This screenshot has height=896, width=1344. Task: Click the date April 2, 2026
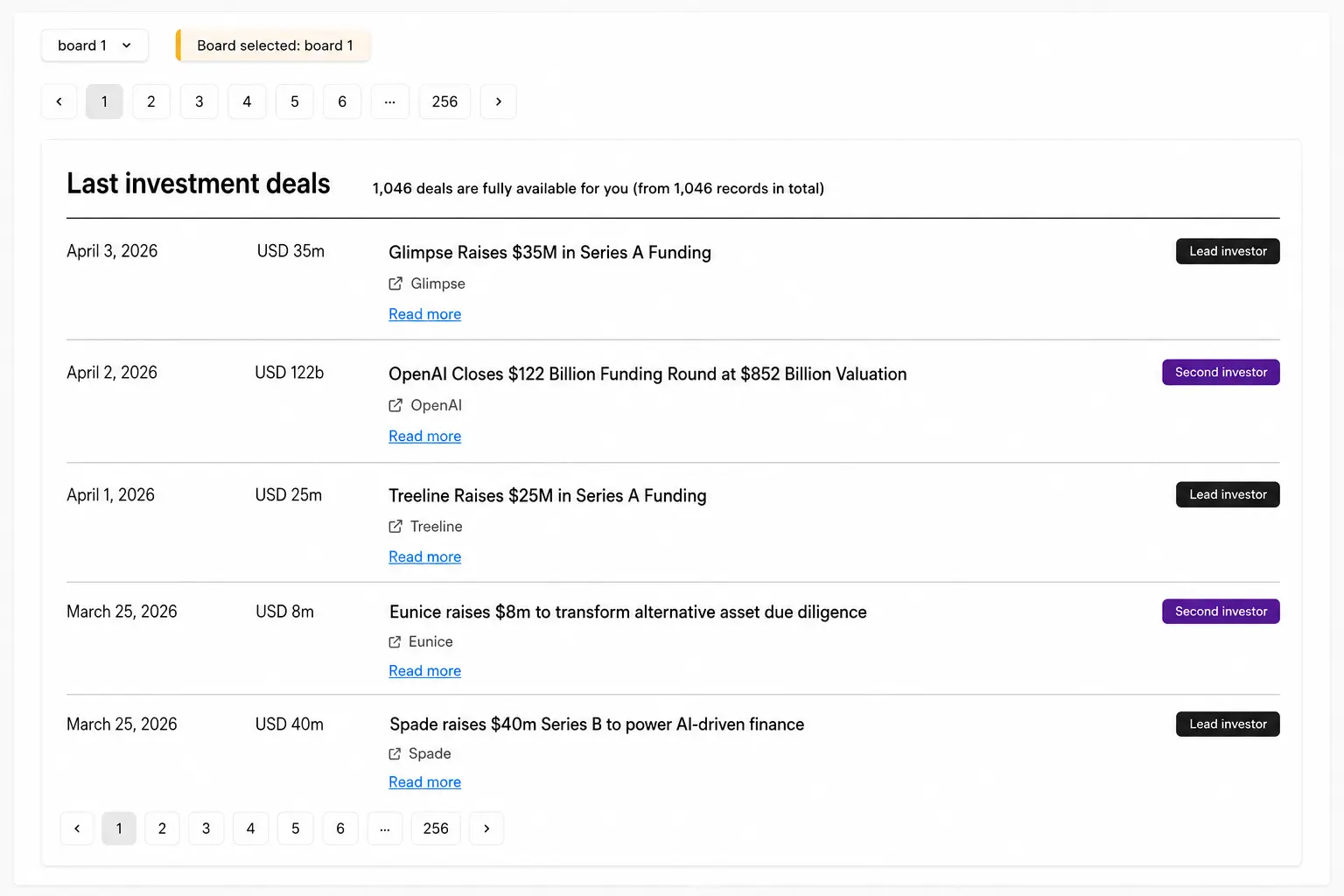coord(112,373)
